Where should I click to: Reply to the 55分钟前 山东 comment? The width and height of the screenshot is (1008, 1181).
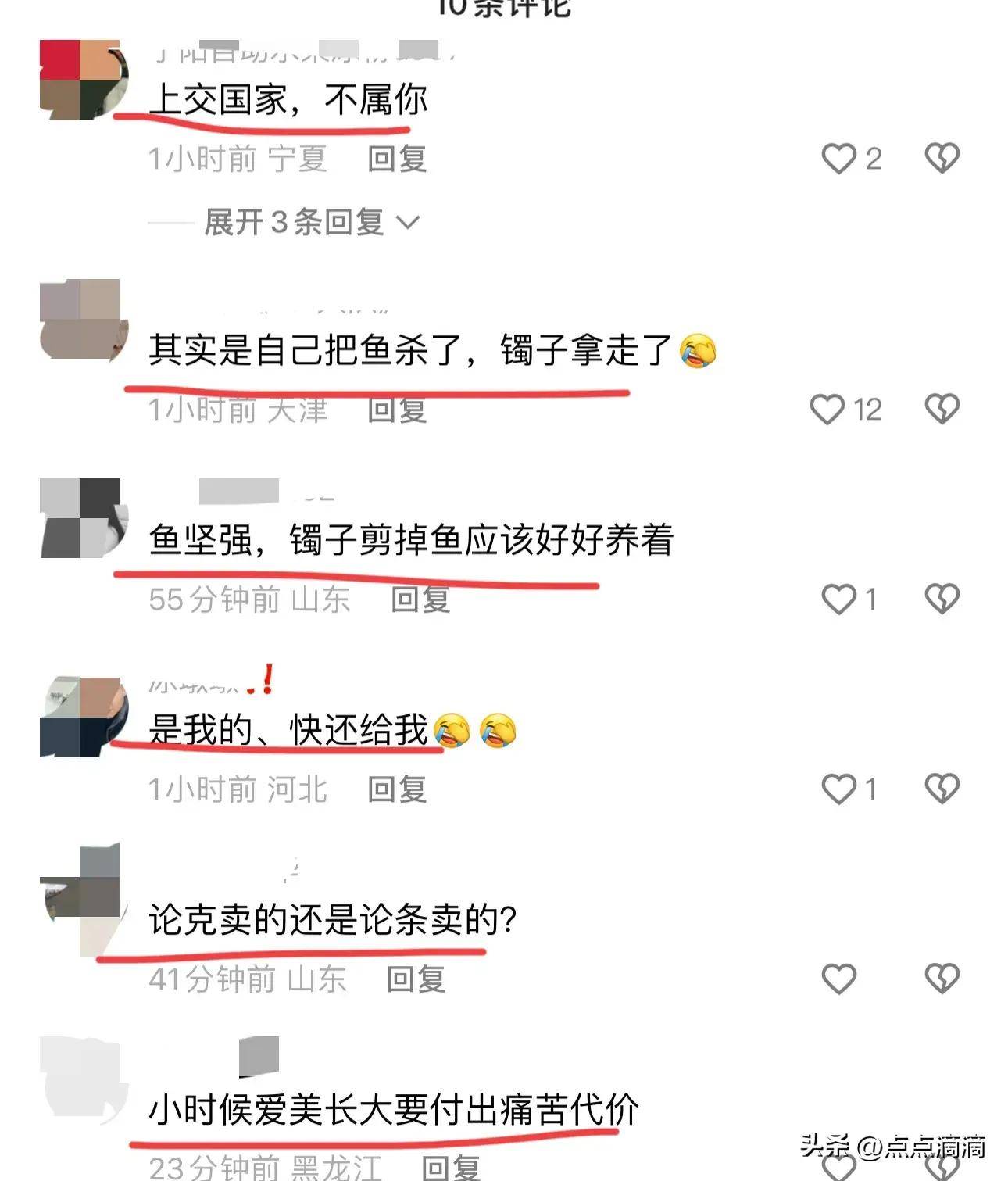[420, 599]
